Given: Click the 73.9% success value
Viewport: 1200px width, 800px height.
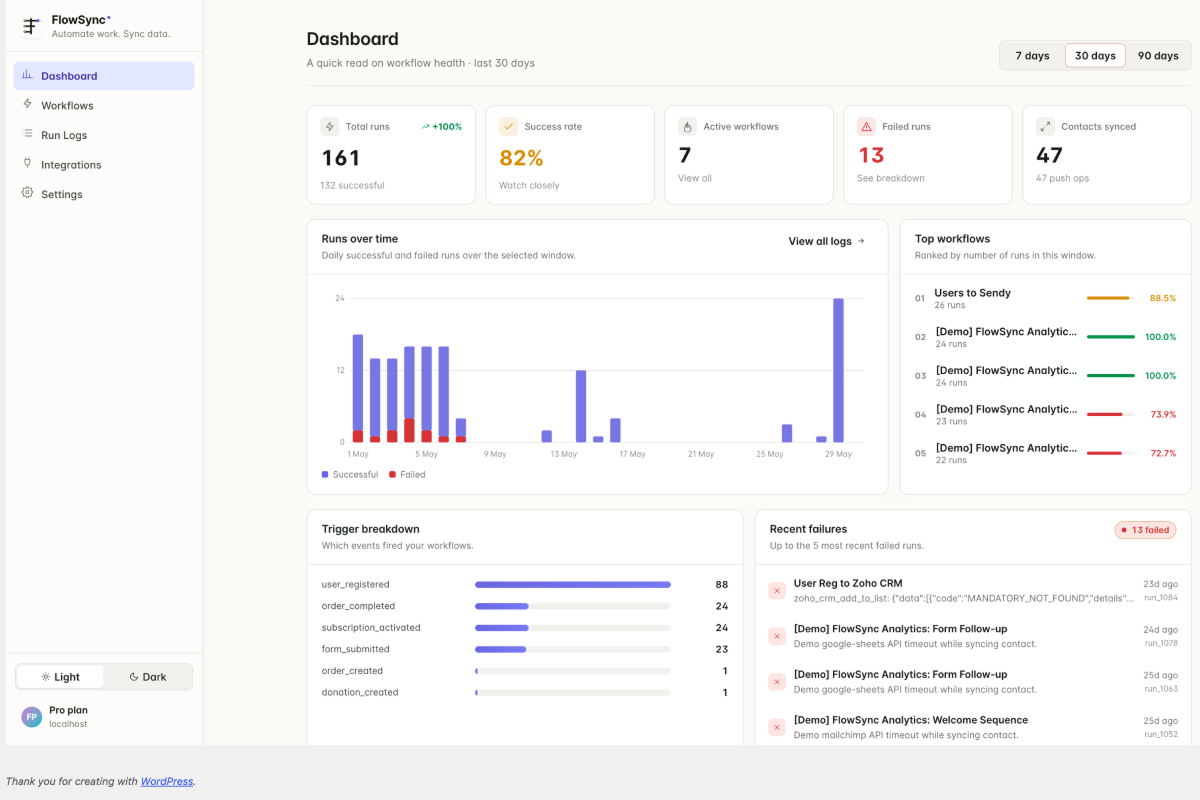Looking at the screenshot, I should point(1163,414).
